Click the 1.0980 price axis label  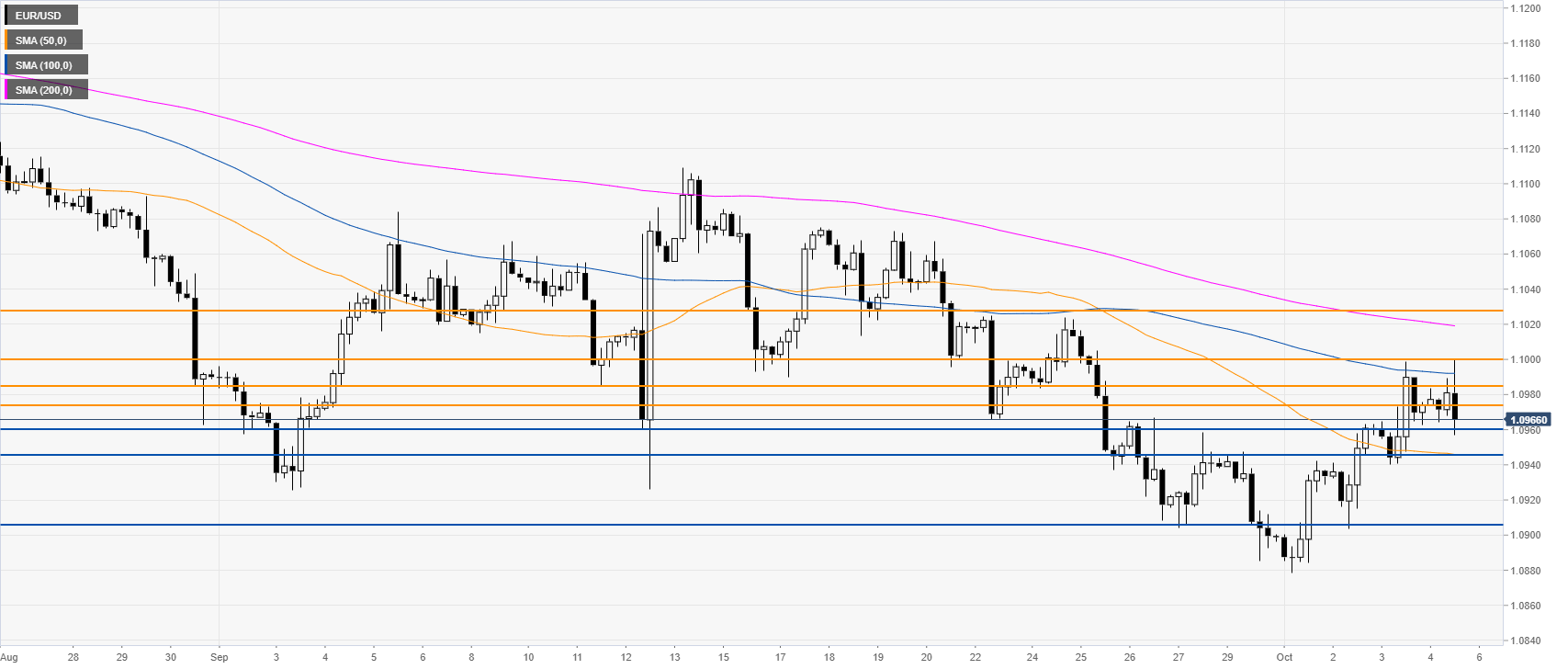[1526, 394]
